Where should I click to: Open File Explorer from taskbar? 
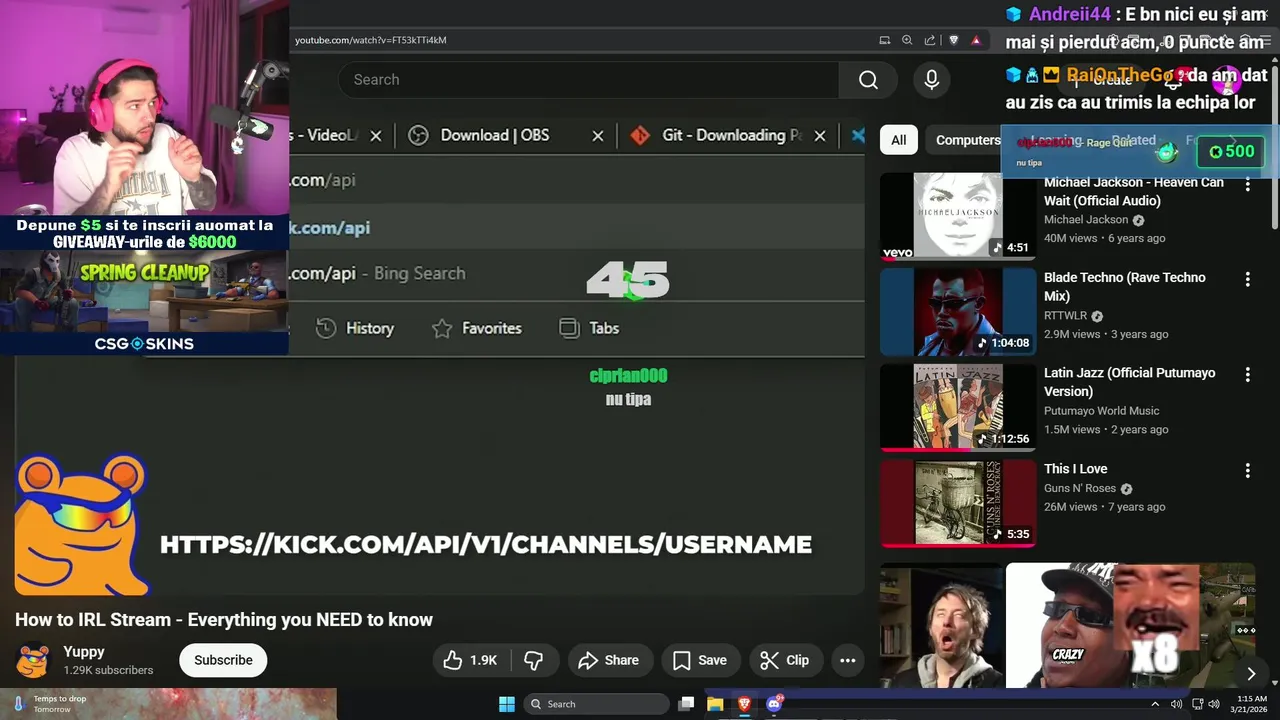(x=715, y=704)
